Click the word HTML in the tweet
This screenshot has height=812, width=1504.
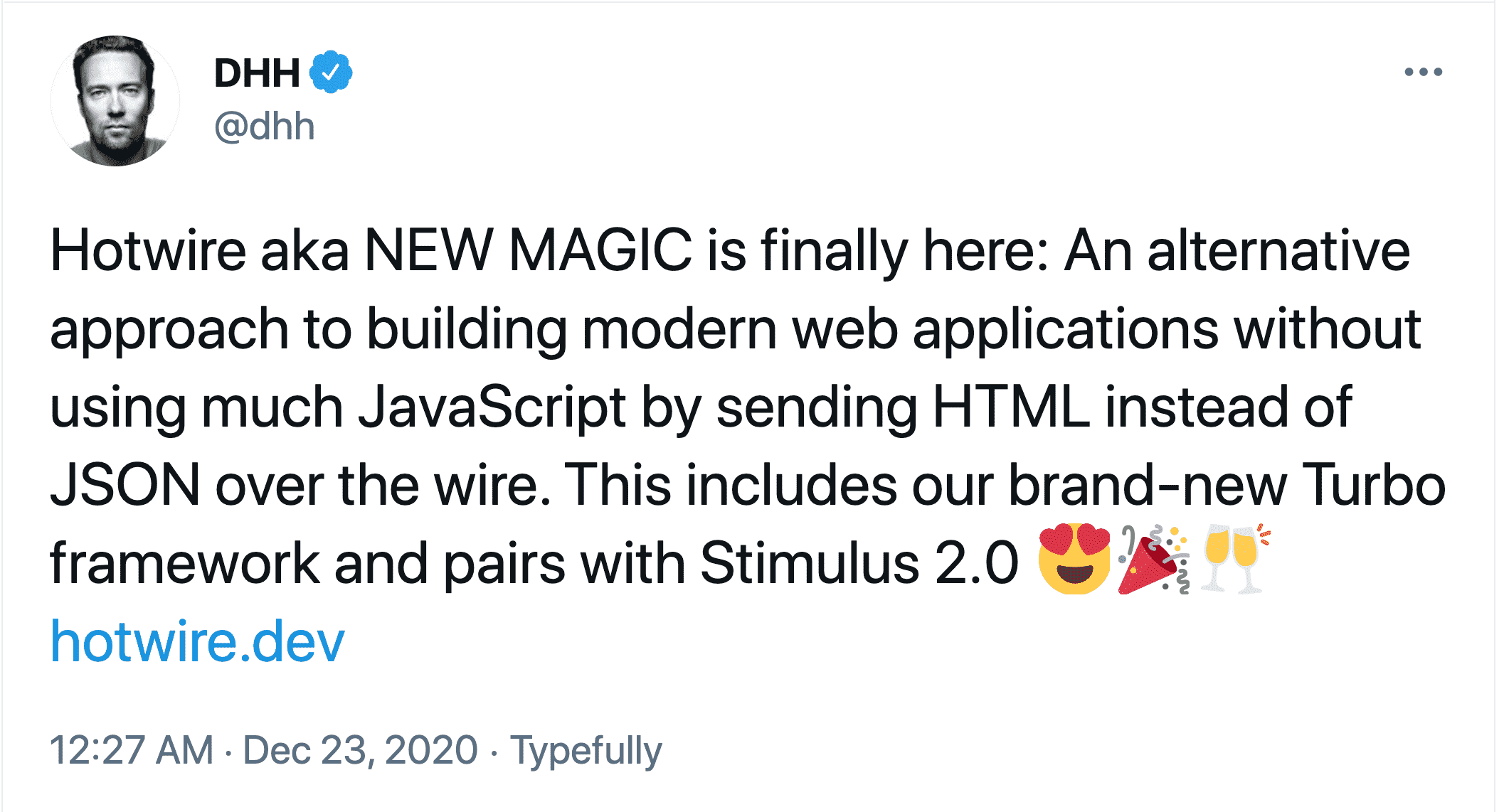pos(1011,407)
